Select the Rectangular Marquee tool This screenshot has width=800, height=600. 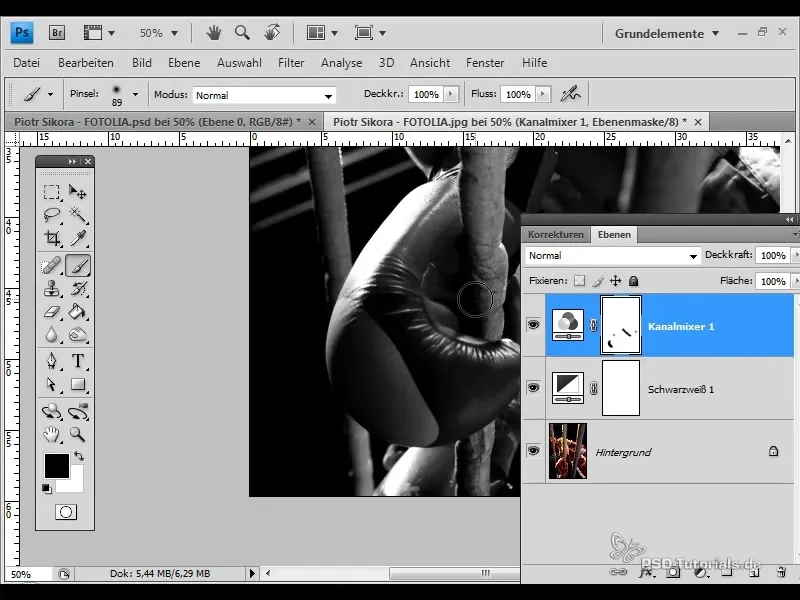51,192
